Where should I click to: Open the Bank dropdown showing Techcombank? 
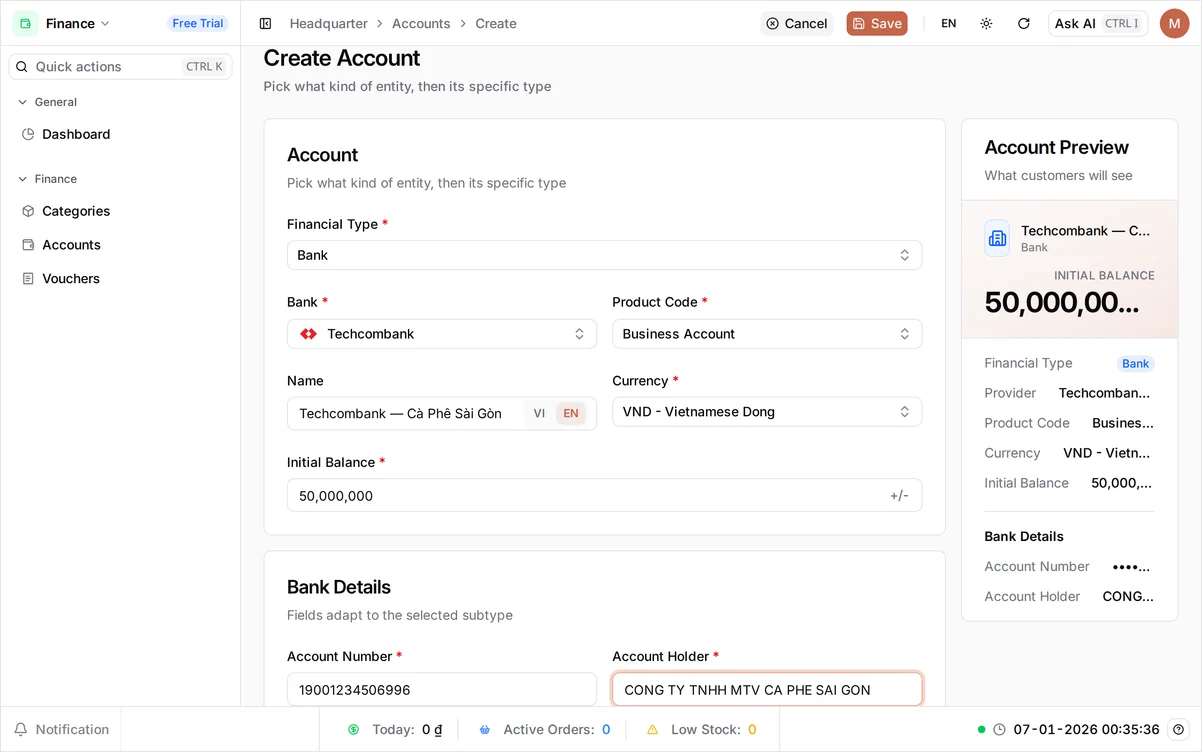442,334
